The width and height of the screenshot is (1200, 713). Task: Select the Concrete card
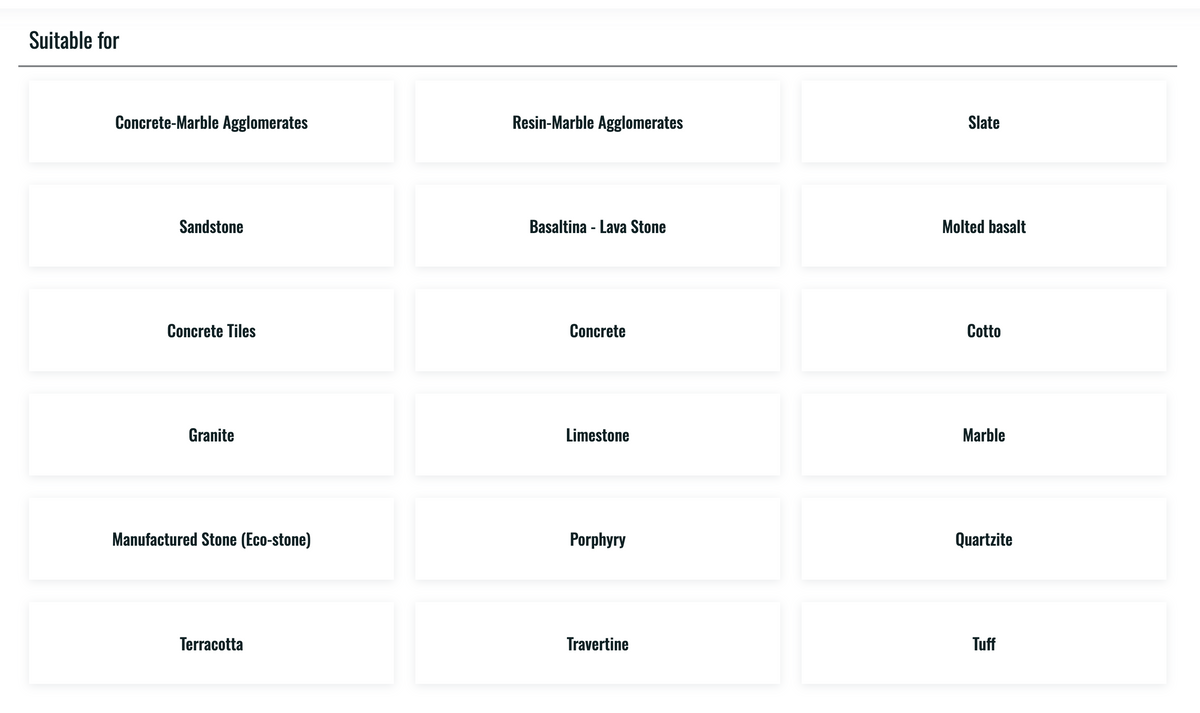pos(597,331)
